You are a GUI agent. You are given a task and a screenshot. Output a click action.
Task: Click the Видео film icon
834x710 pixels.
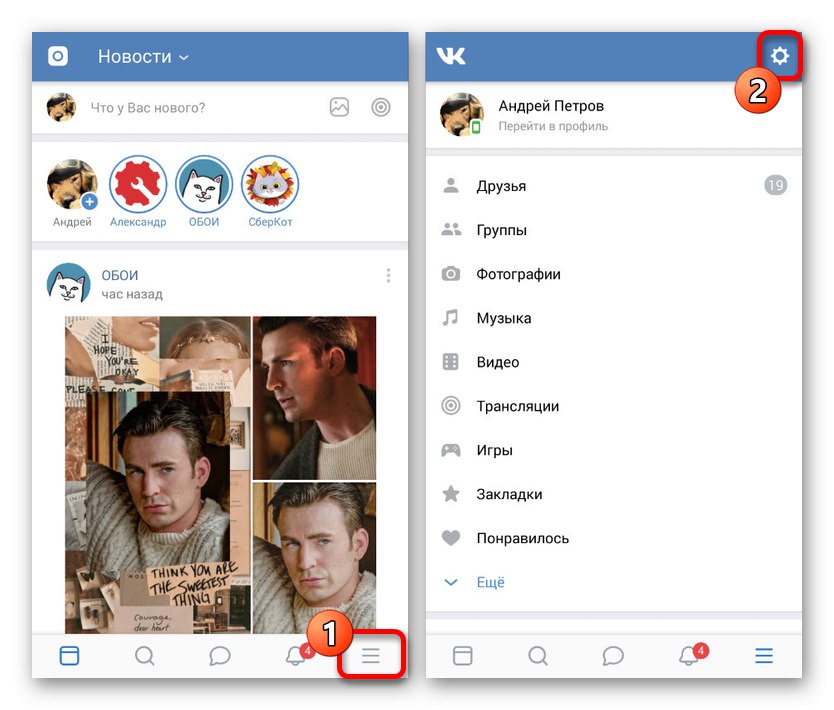pos(451,362)
